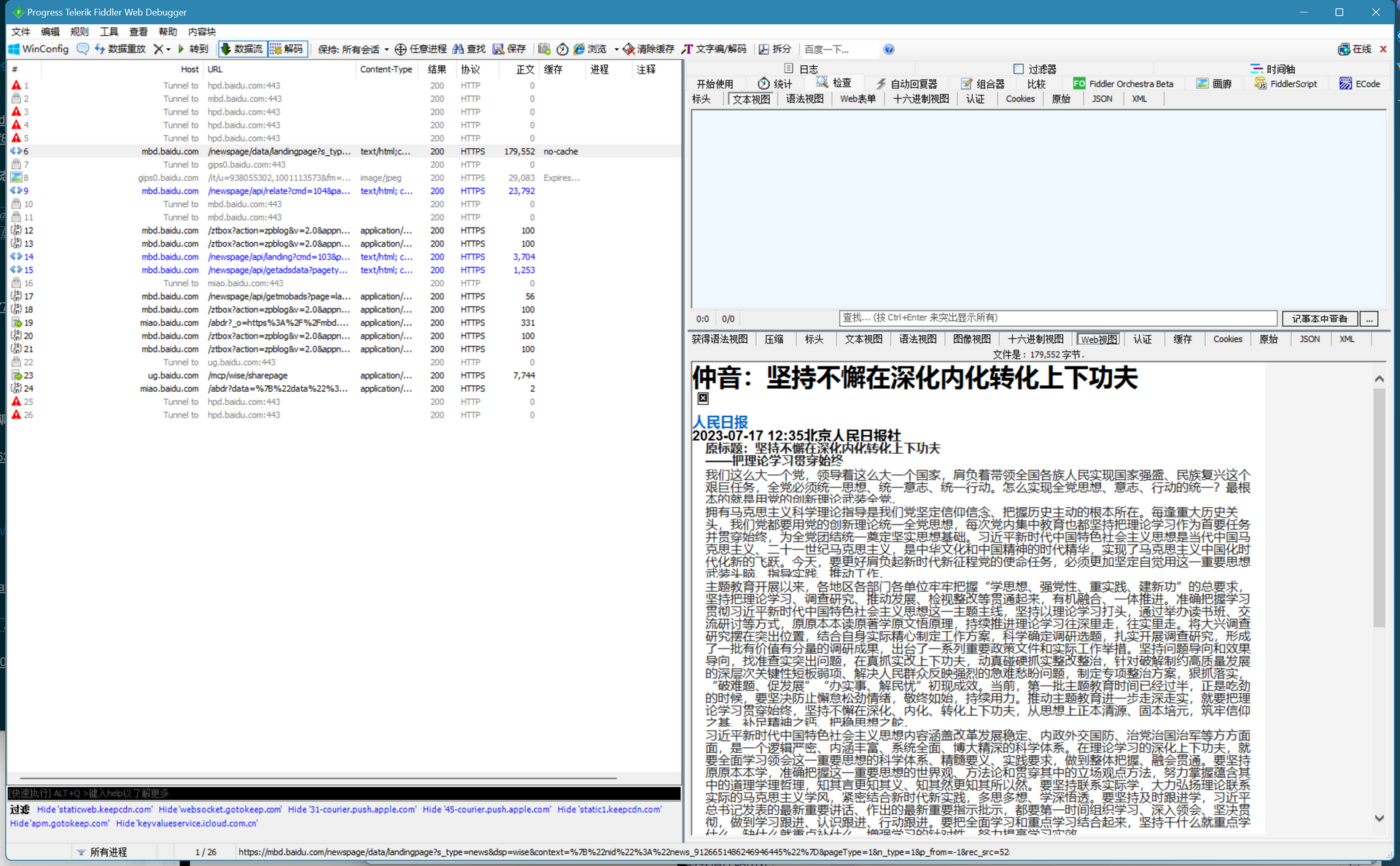1400x866 pixels.
Task: Click the Hide 'keyvalueservice.icloud.com.cn' filter link
Action: 187,823
